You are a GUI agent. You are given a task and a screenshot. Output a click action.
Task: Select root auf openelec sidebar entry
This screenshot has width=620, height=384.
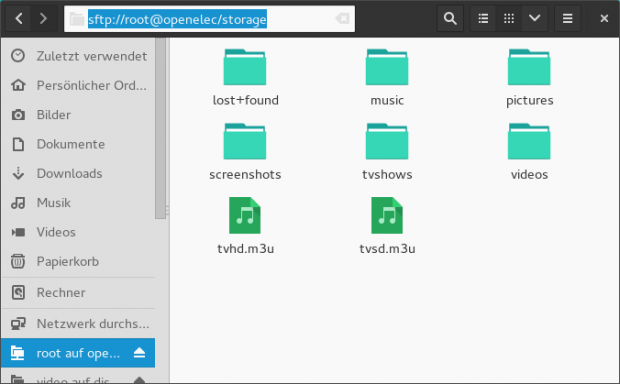click(78, 353)
